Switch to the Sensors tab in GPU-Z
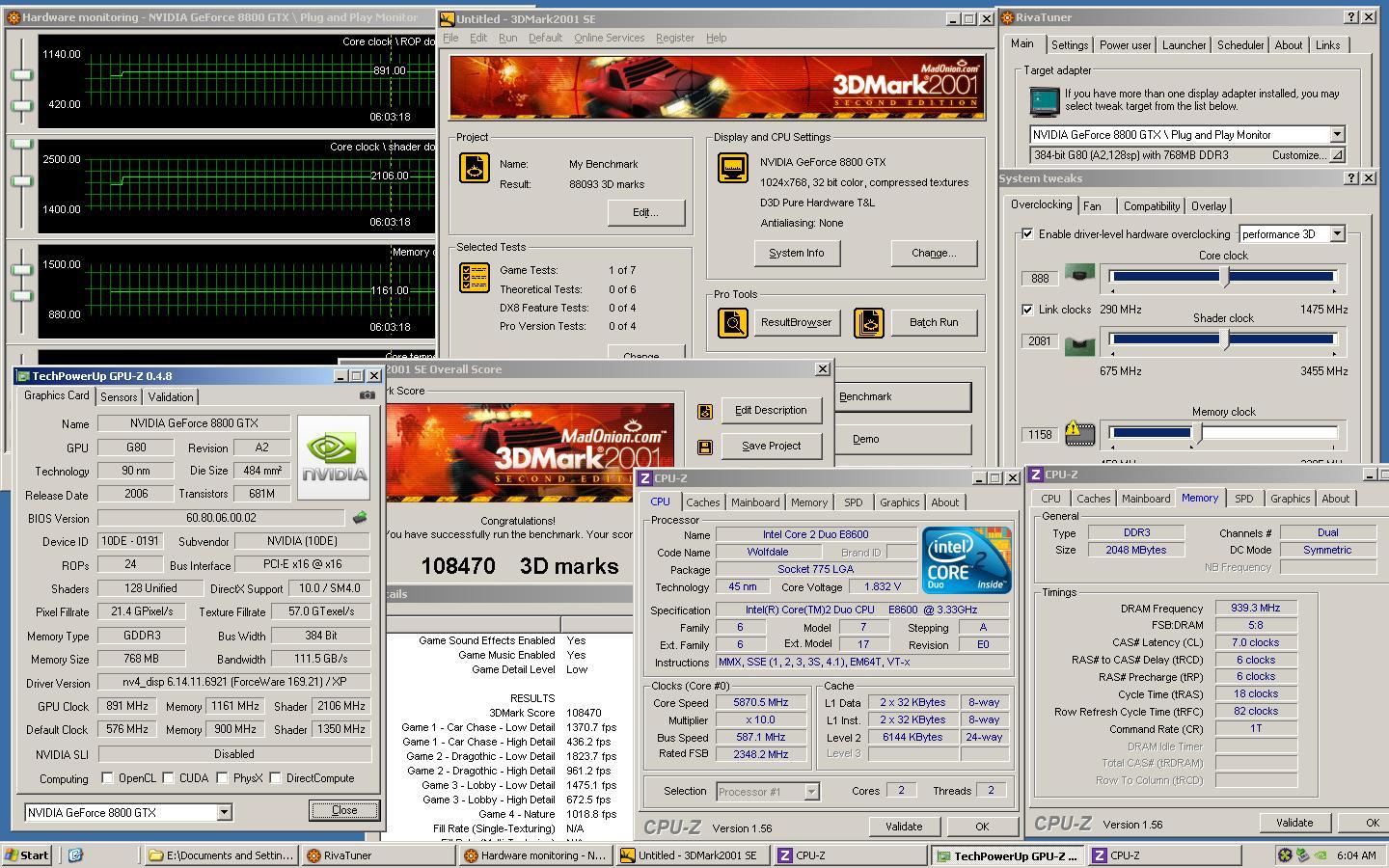 (119, 397)
